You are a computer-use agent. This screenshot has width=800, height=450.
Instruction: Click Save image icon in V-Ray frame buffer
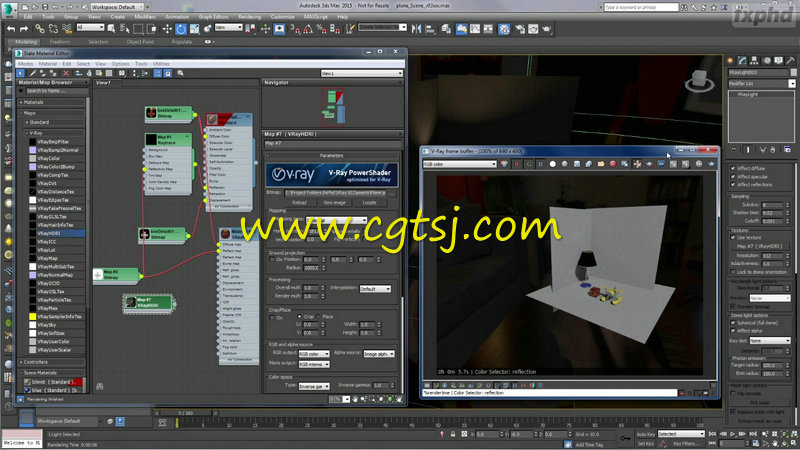click(x=577, y=164)
